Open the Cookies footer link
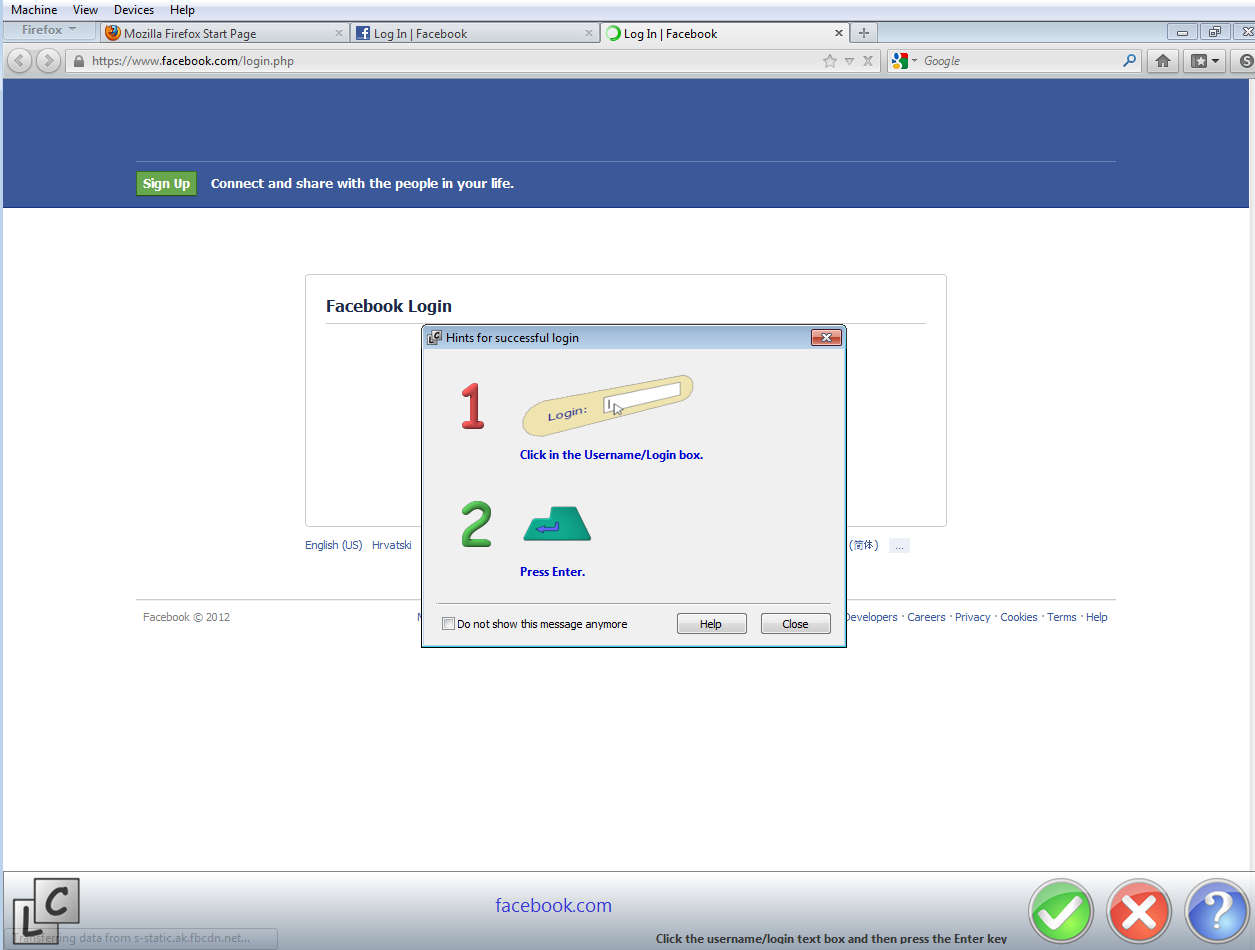 tap(1019, 618)
